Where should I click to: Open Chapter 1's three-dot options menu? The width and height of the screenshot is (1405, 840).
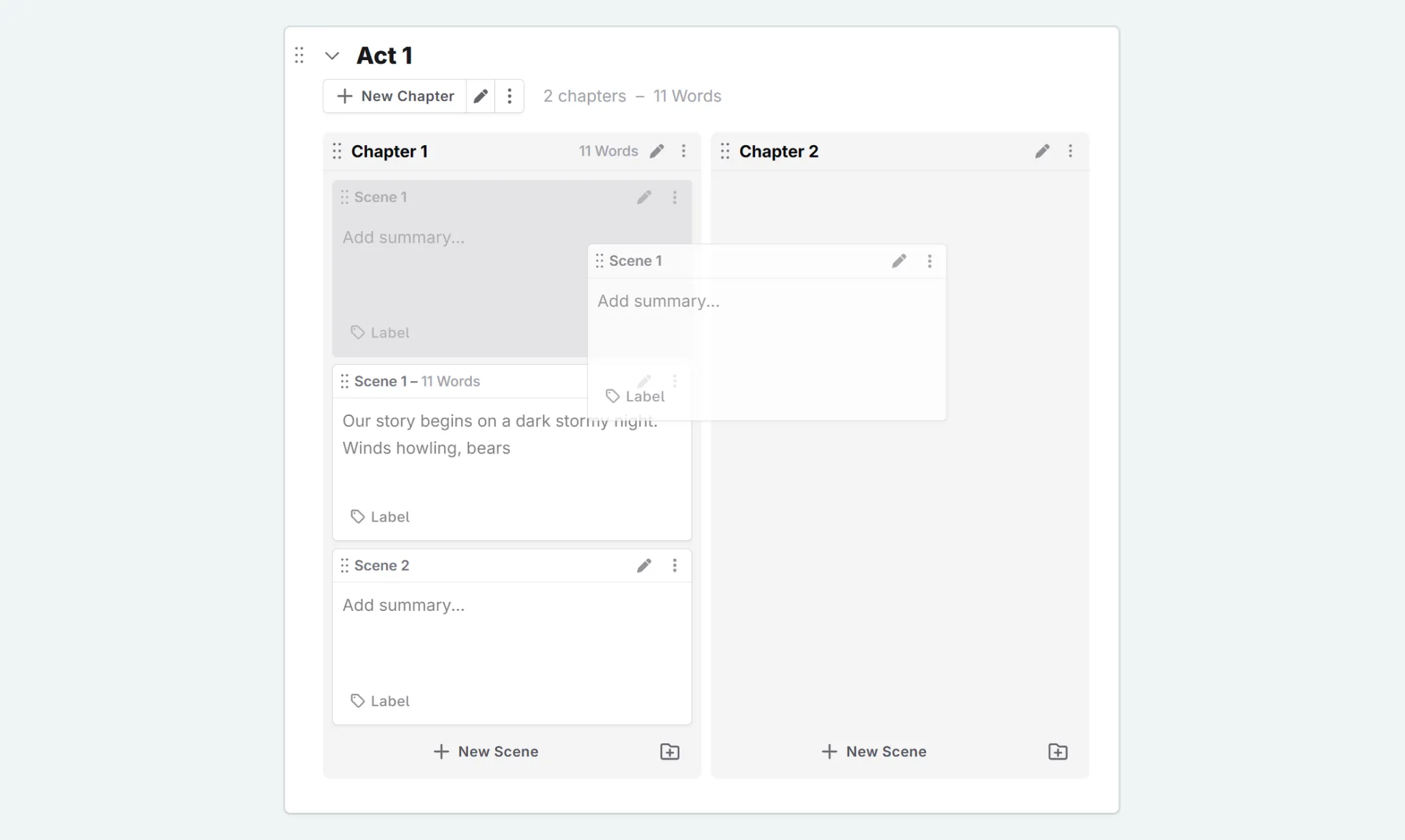683,151
